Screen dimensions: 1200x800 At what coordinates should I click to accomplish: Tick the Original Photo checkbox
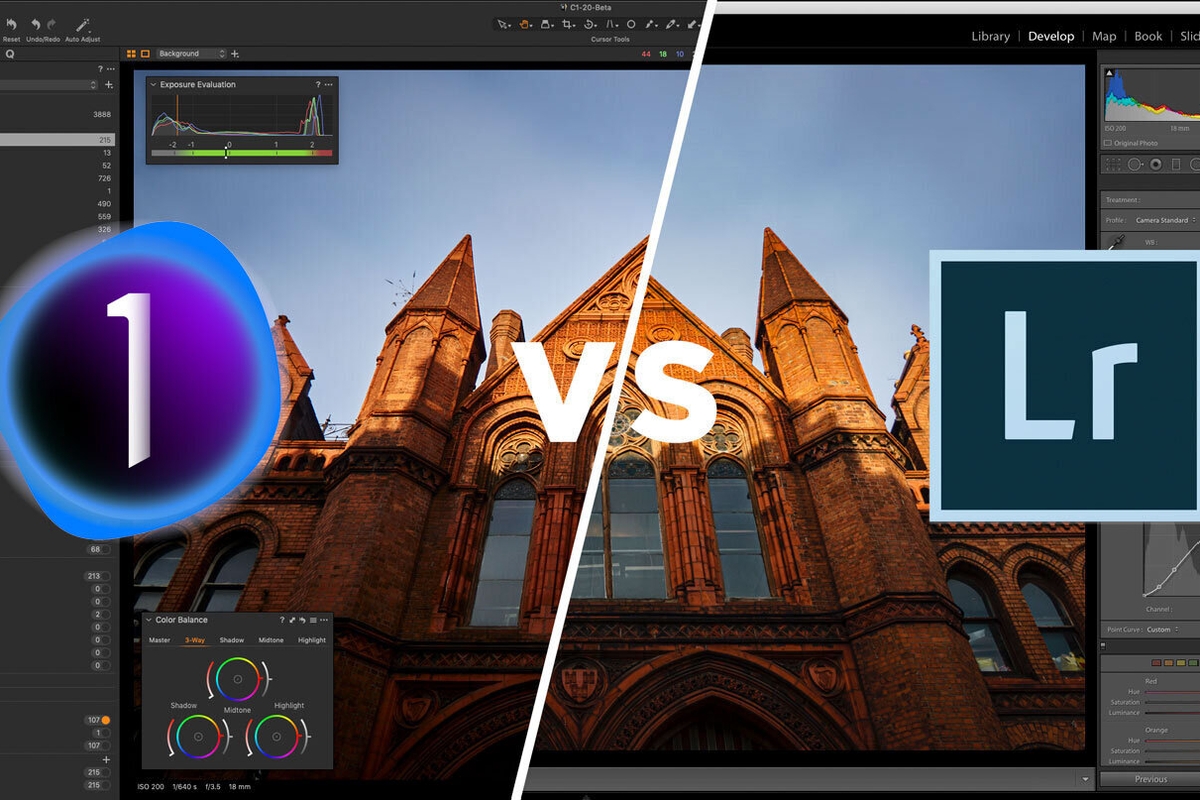[1109, 143]
